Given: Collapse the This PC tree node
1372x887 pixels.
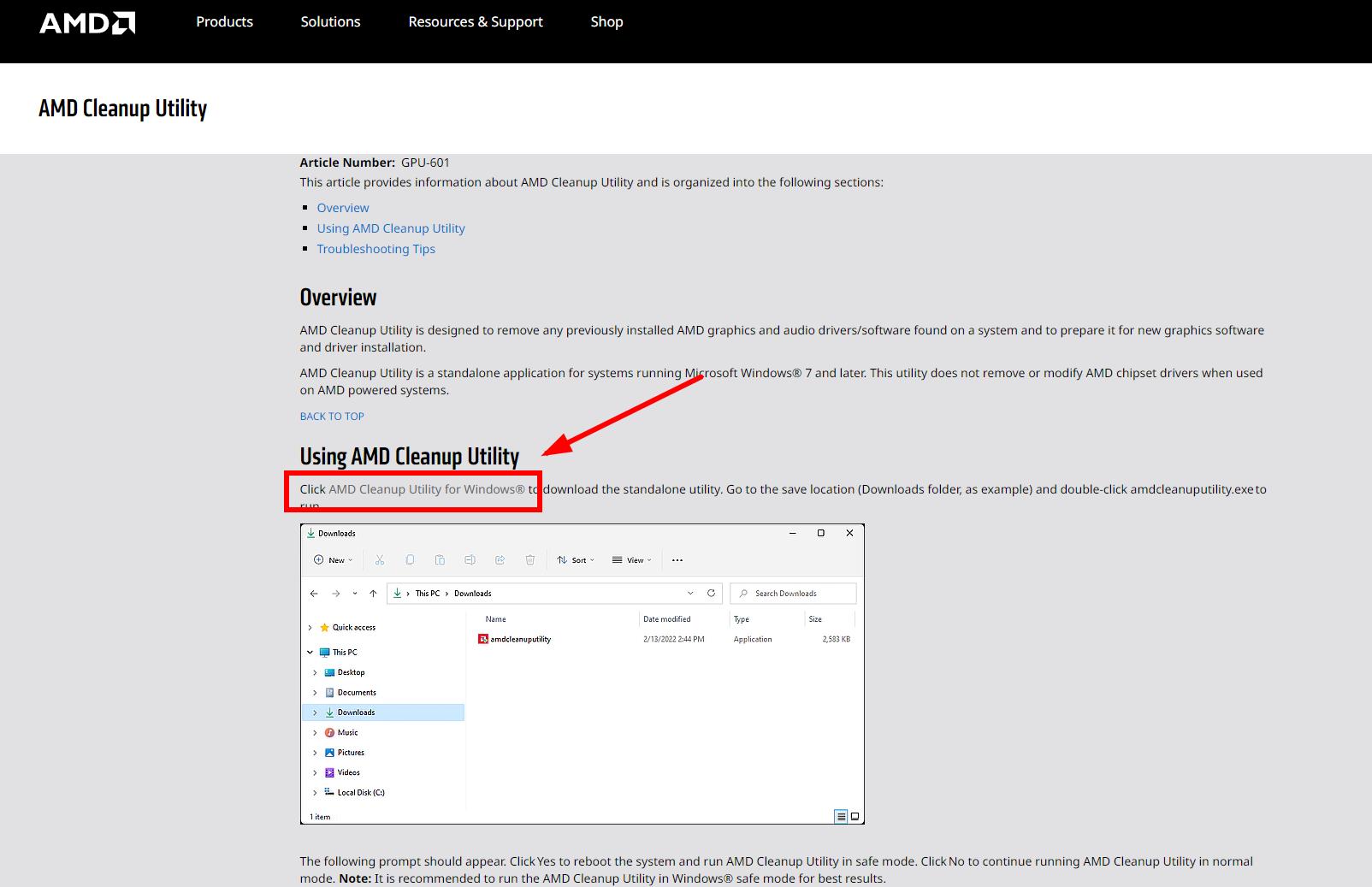Looking at the screenshot, I should click(310, 652).
